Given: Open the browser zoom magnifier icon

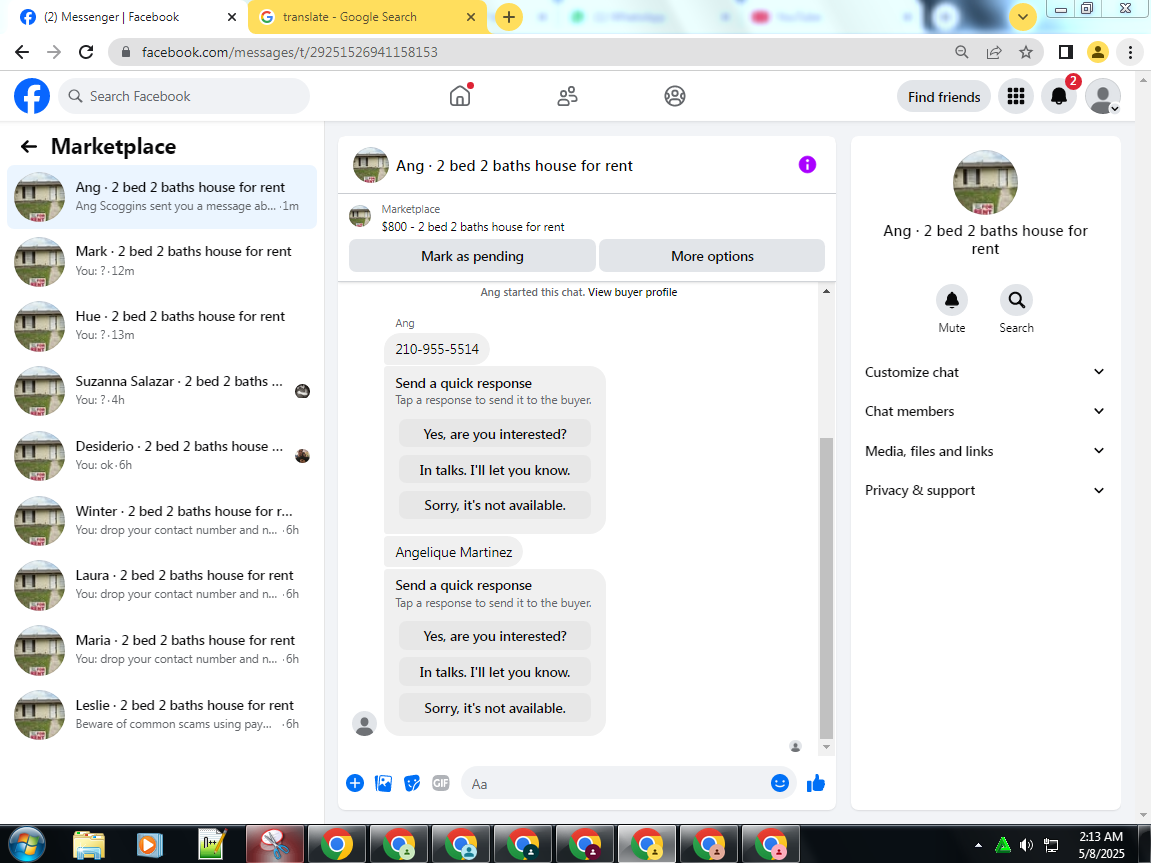Looking at the screenshot, I should pyautogui.click(x=962, y=52).
